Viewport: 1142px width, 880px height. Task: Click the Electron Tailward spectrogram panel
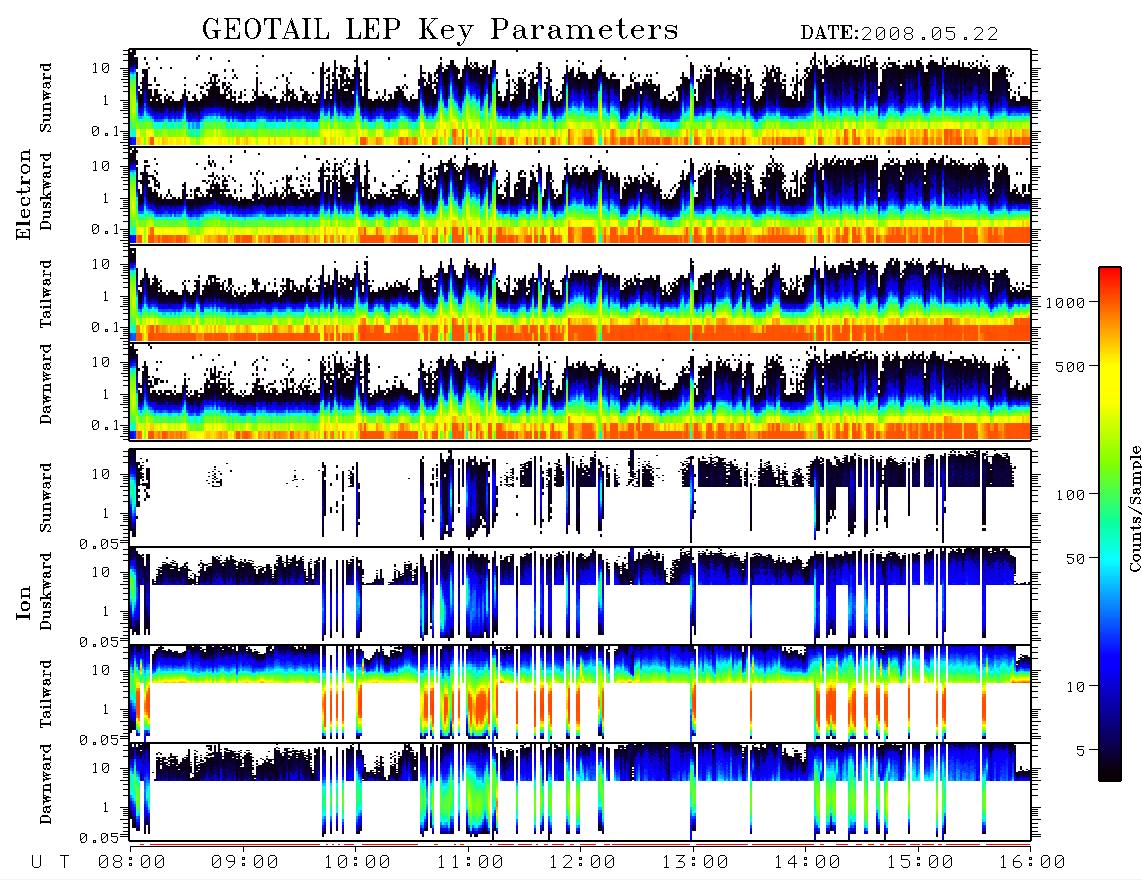[580, 293]
